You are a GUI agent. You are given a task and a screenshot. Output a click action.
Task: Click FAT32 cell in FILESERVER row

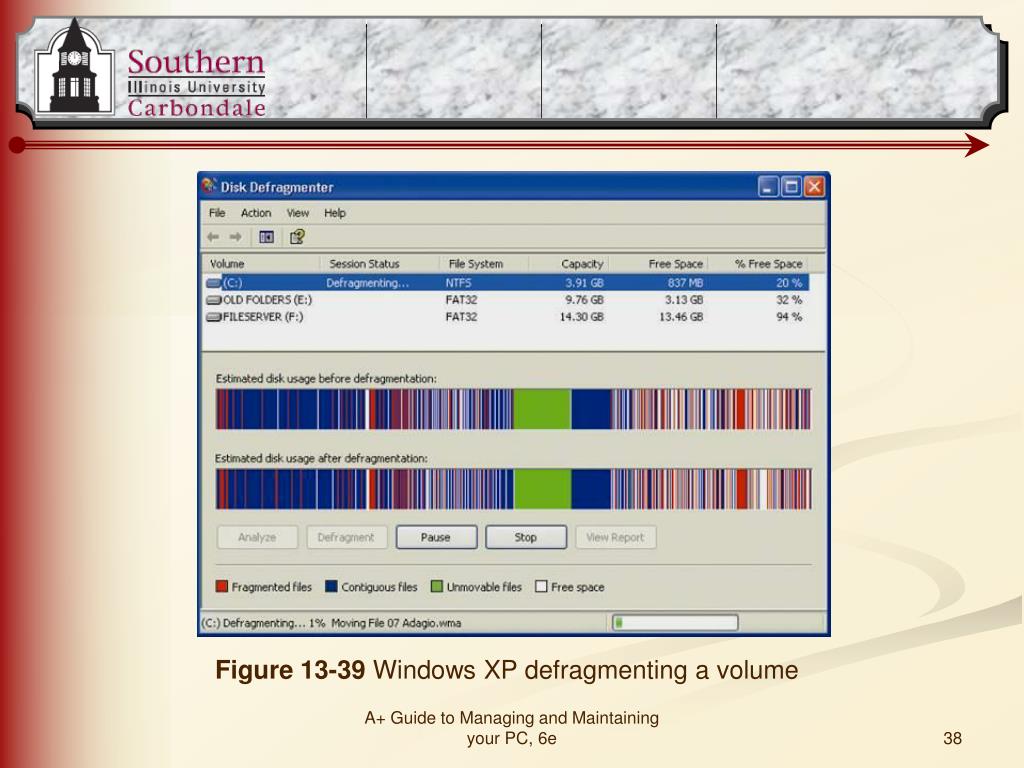(461, 317)
